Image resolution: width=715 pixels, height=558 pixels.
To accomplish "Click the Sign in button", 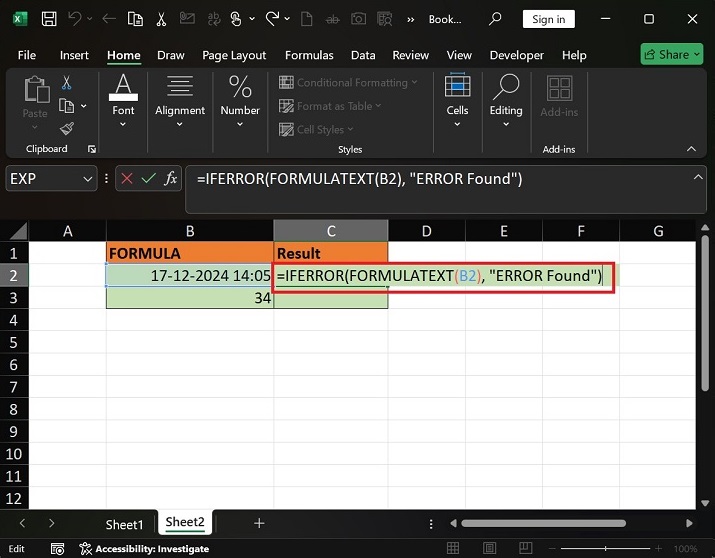I will 548,19.
